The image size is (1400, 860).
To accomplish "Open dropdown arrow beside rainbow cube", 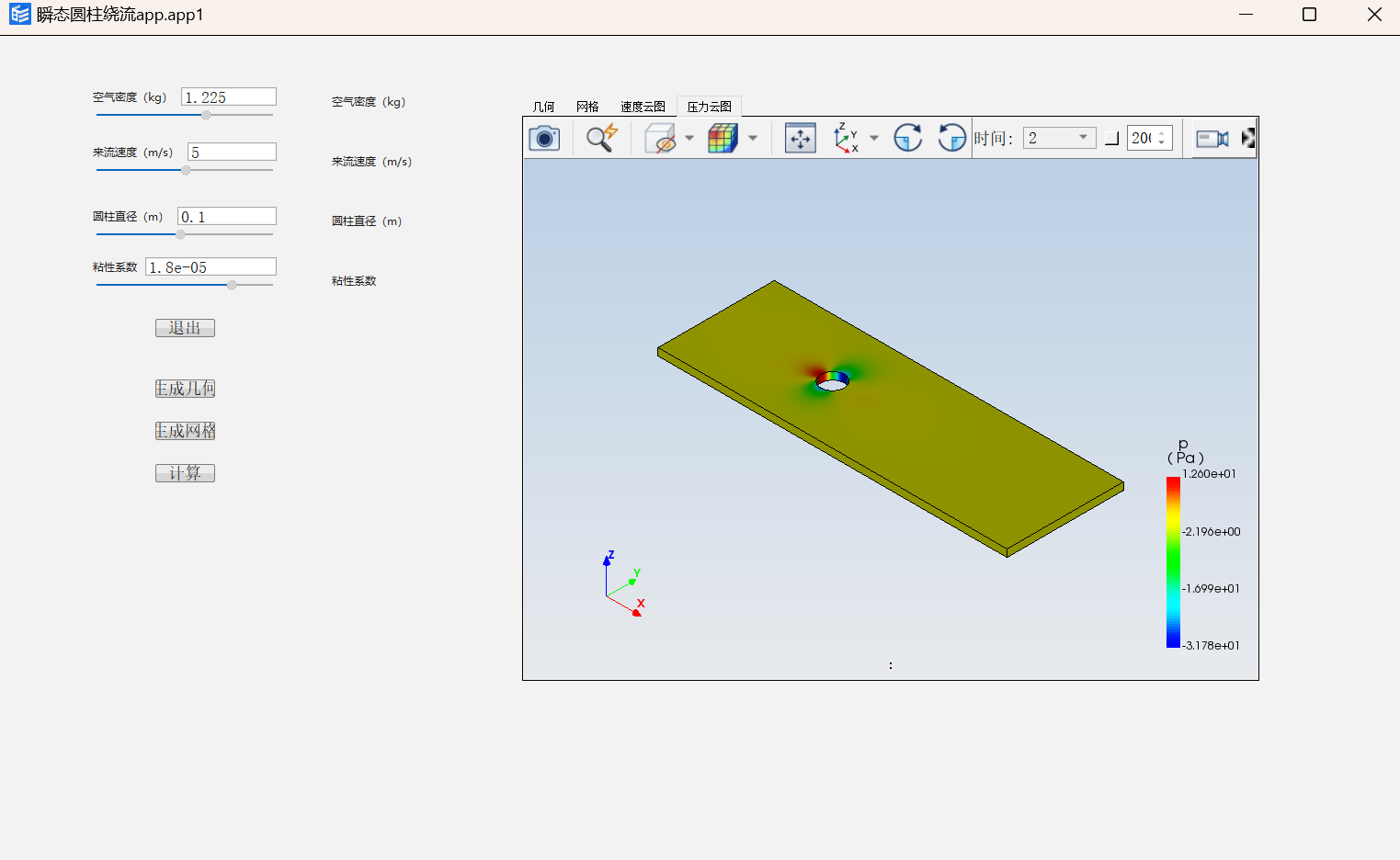I will point(753,139).
